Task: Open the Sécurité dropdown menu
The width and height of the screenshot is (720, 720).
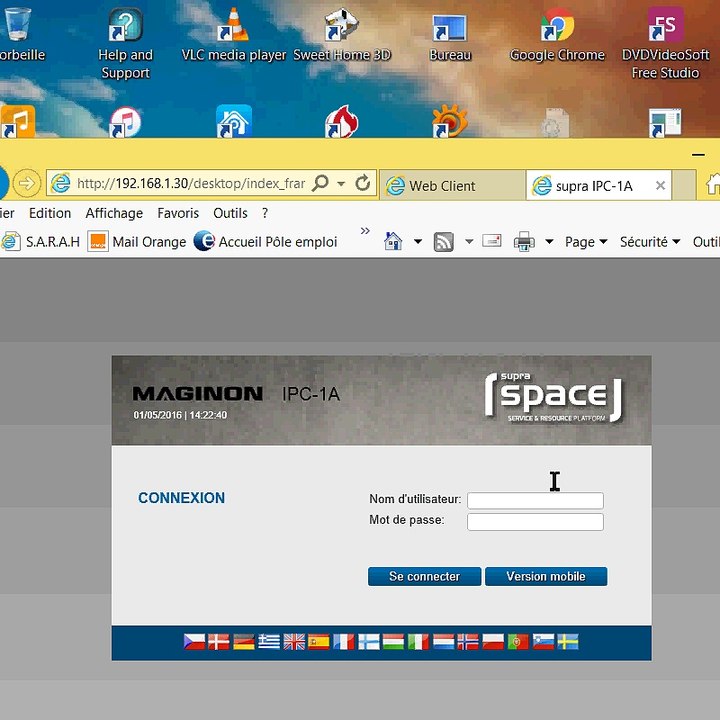Action: pos(649,242)
